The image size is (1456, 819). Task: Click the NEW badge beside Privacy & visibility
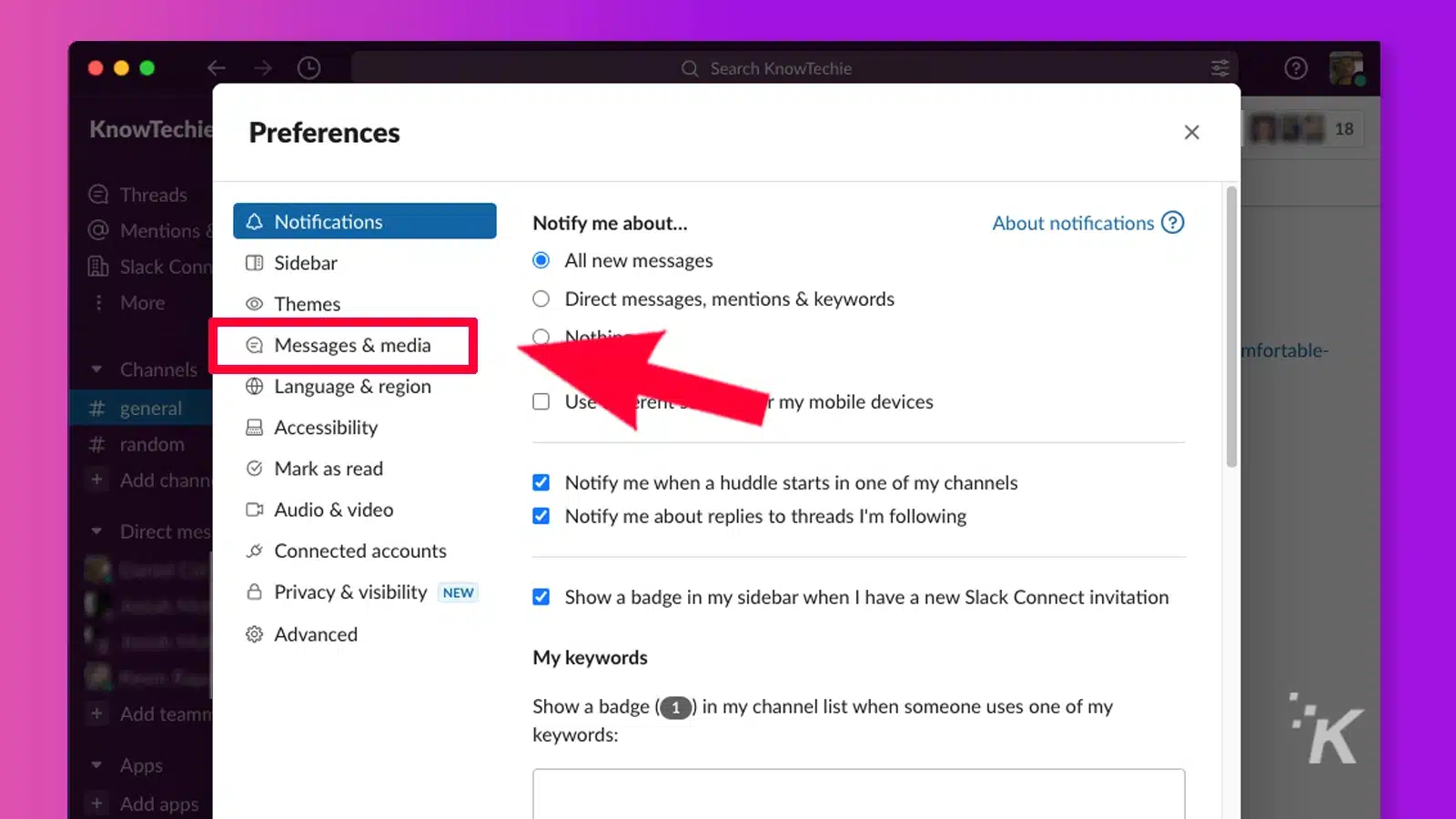(458, 592)
